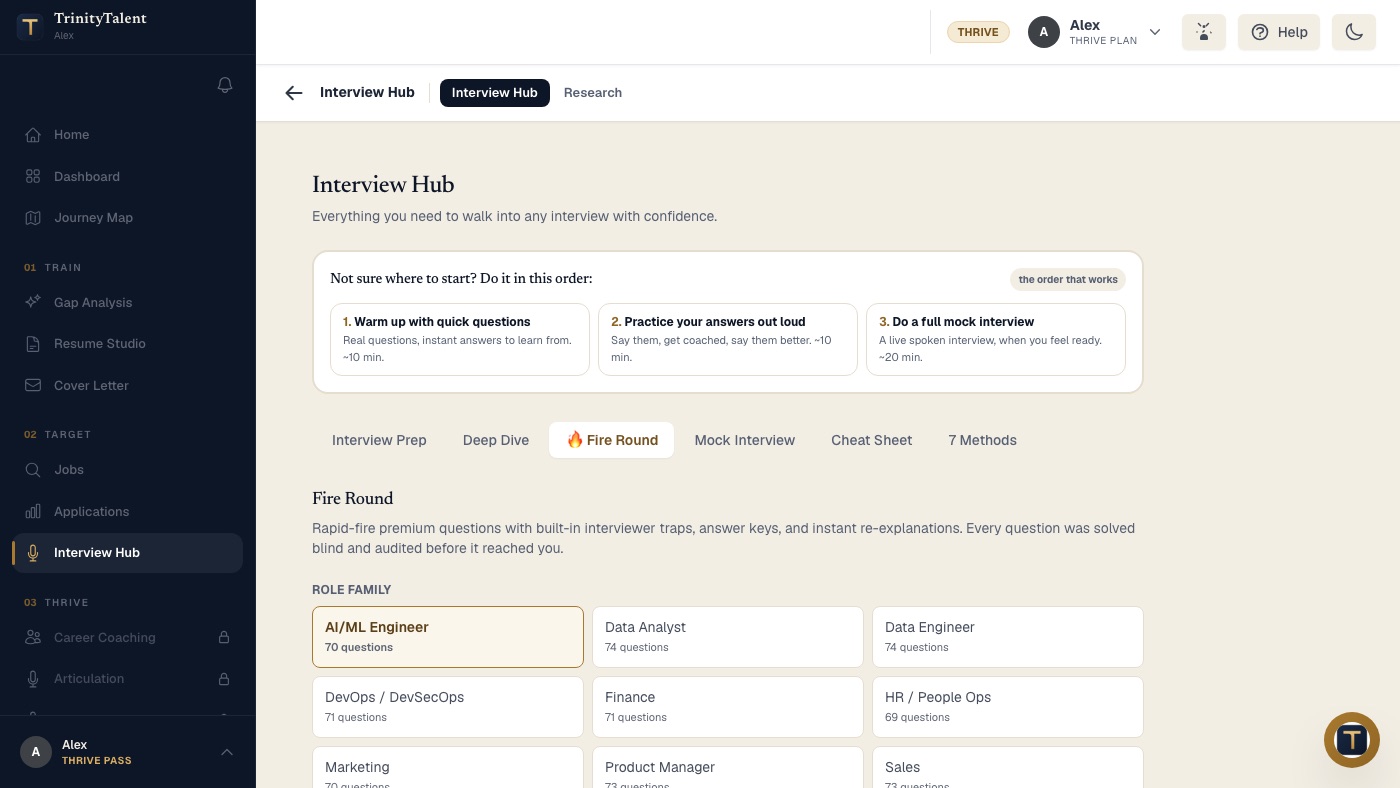
Task: Click the Jobs magnifier icon
Action: (x=33, y=470)
